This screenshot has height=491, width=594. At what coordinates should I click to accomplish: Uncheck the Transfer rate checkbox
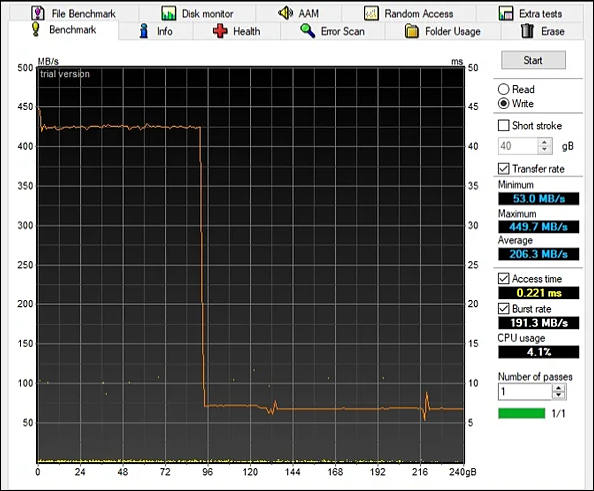coord(503,169)
